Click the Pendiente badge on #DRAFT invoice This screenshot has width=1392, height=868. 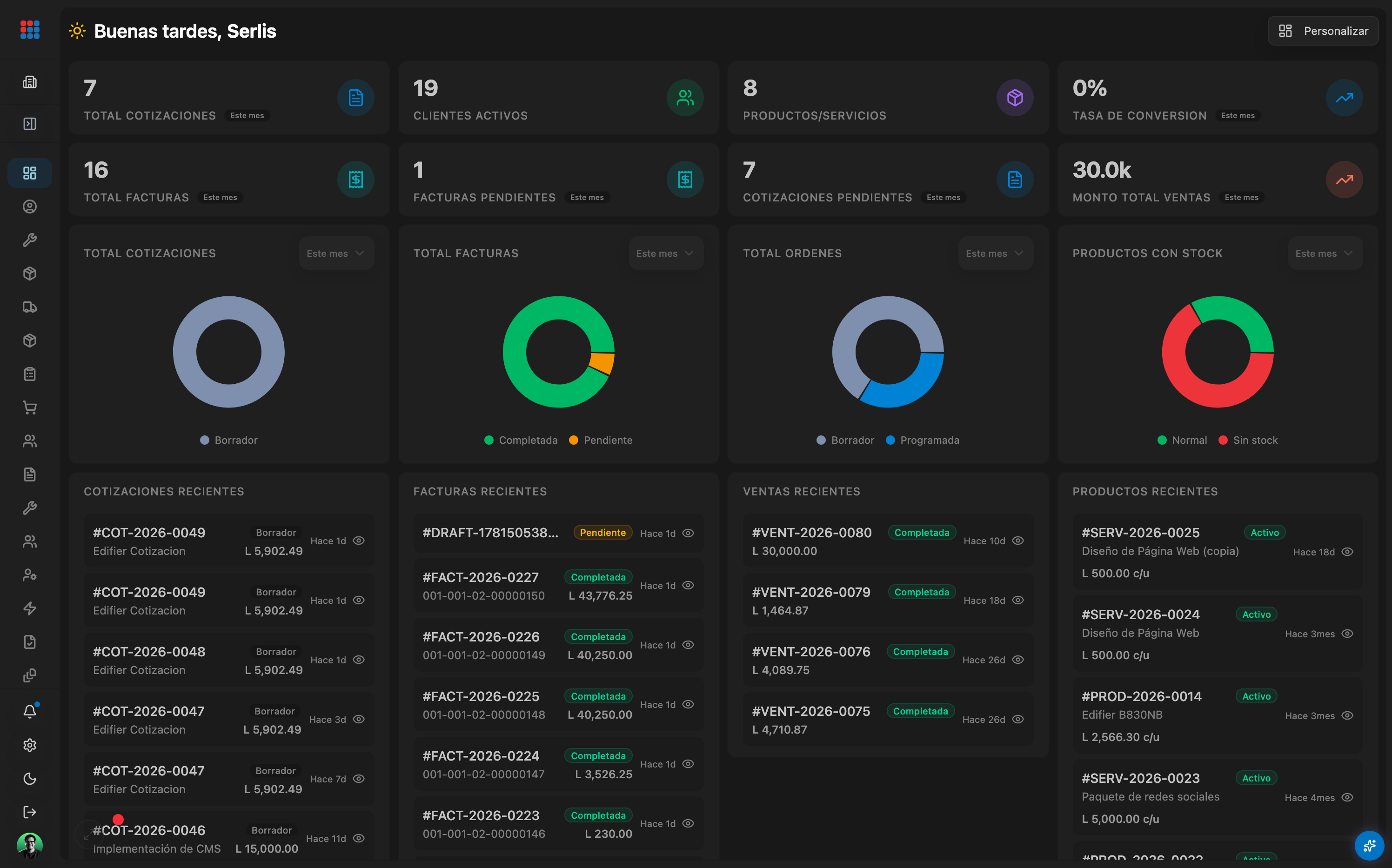pos(602,533)
